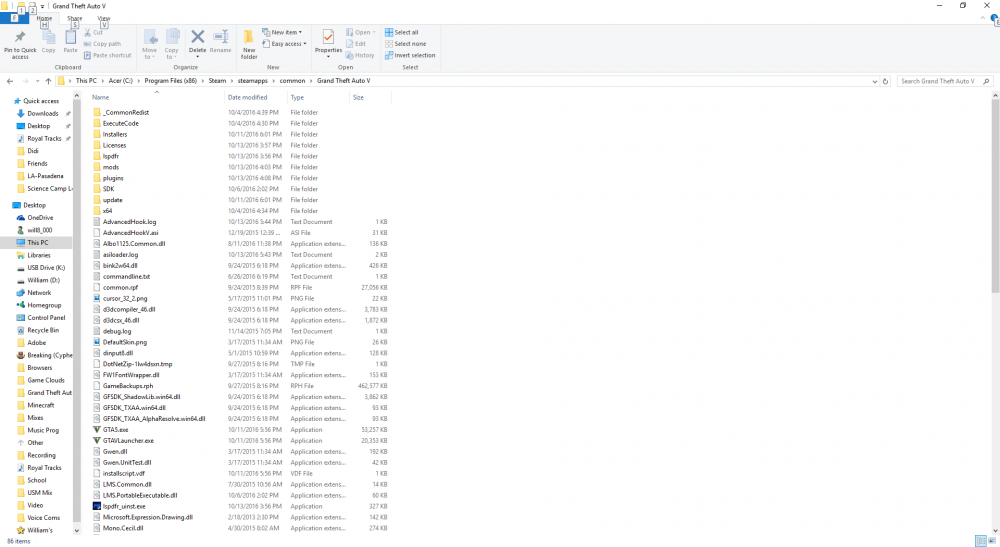Click Pin to Quick access icon
This screenshot has height=547, width=1000.
[x=20, y=37]
